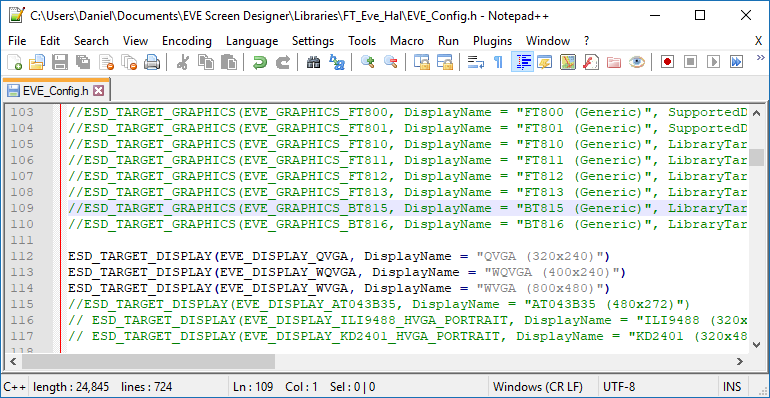Screen dimensions: 770x398
Task: Click the Windows (CR LF) status entry
Action: pos(538,387)
